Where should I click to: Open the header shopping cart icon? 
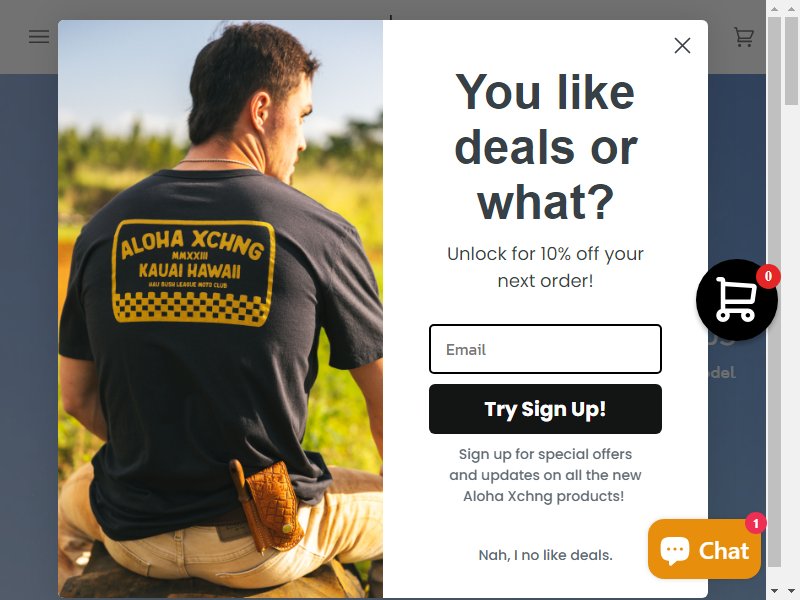tap(743, 37)
